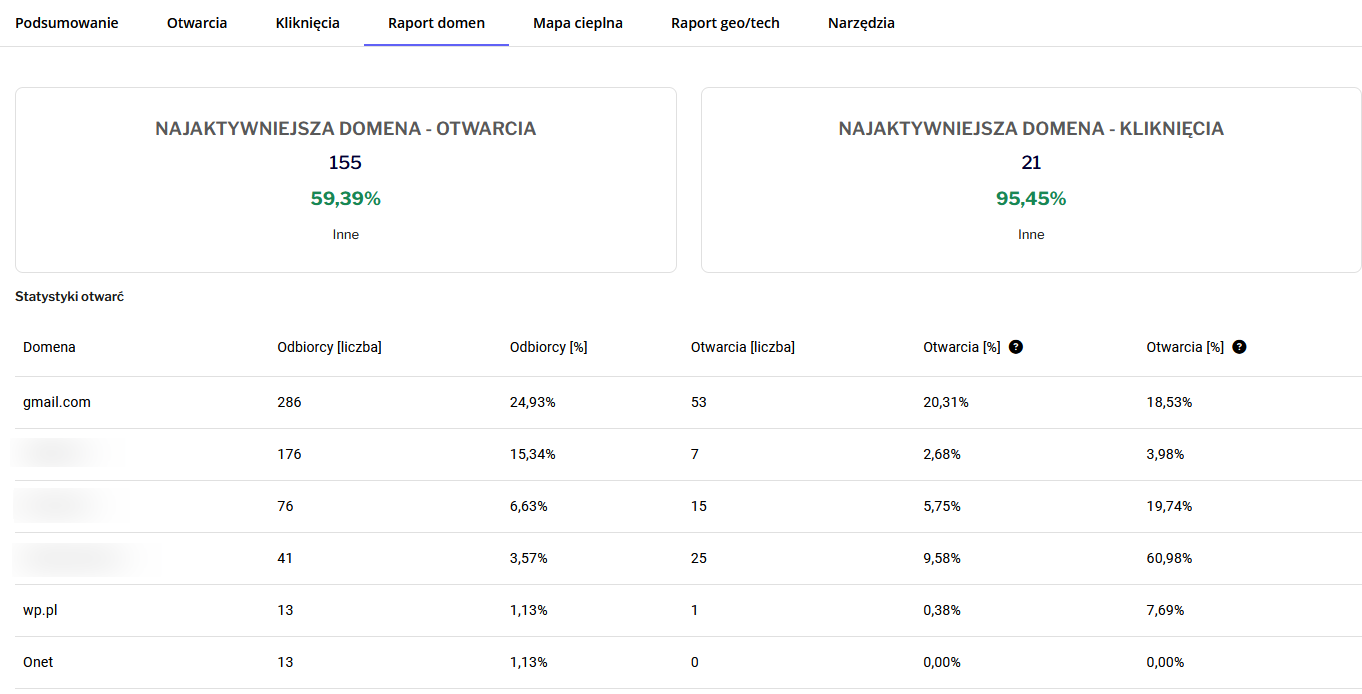The width and height of the screenshot is (1362, 694).
Task: Click the Odbiorcy [%] column header
Action: point(548,347)
